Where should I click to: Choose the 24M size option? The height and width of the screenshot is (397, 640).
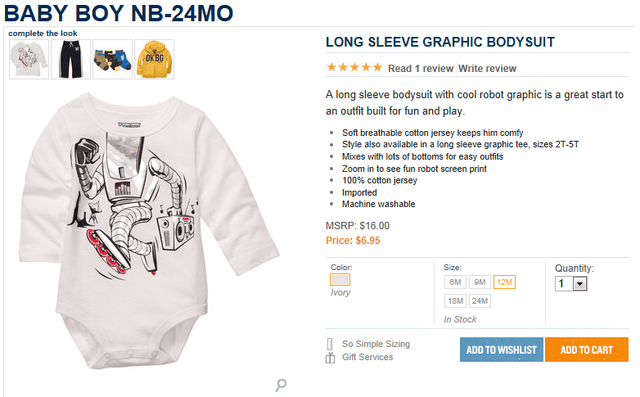[x=480, y=301]
